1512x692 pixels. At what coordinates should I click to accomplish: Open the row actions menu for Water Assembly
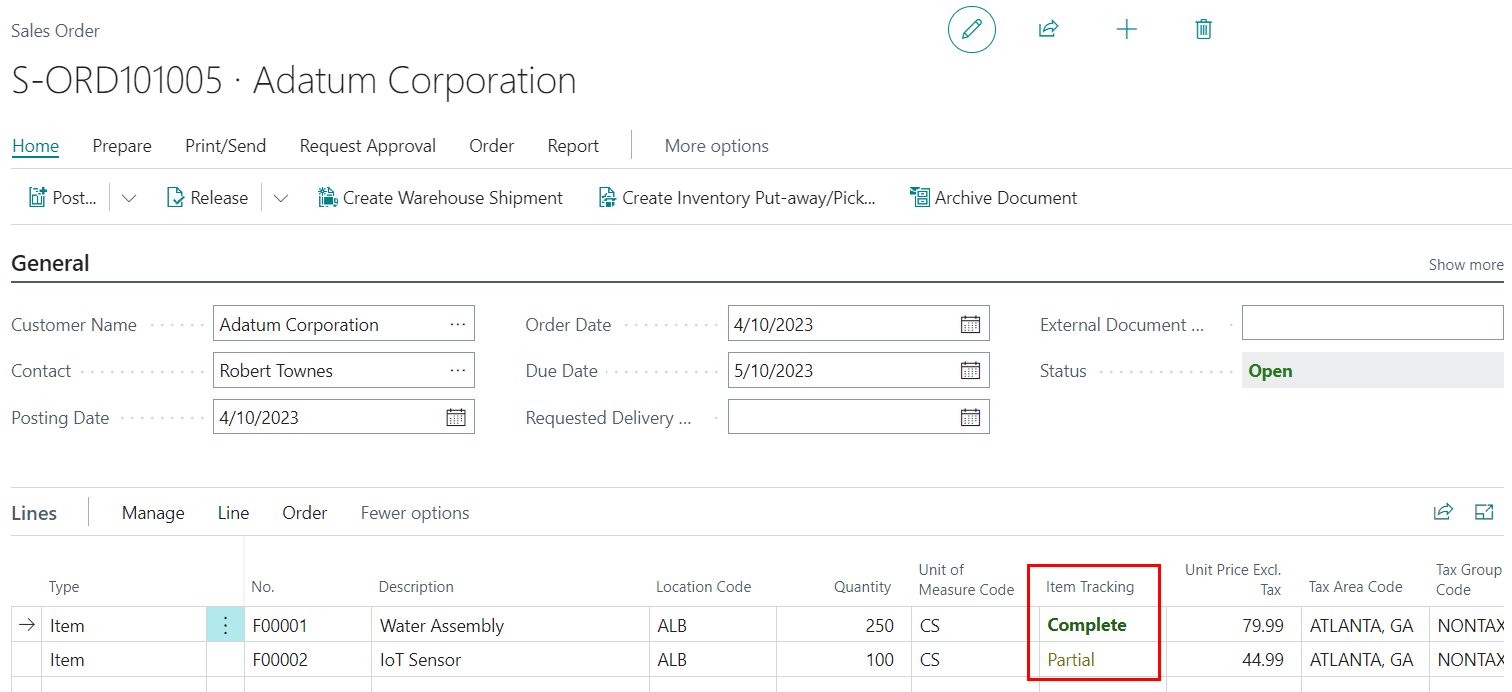[x=225, y=625]
